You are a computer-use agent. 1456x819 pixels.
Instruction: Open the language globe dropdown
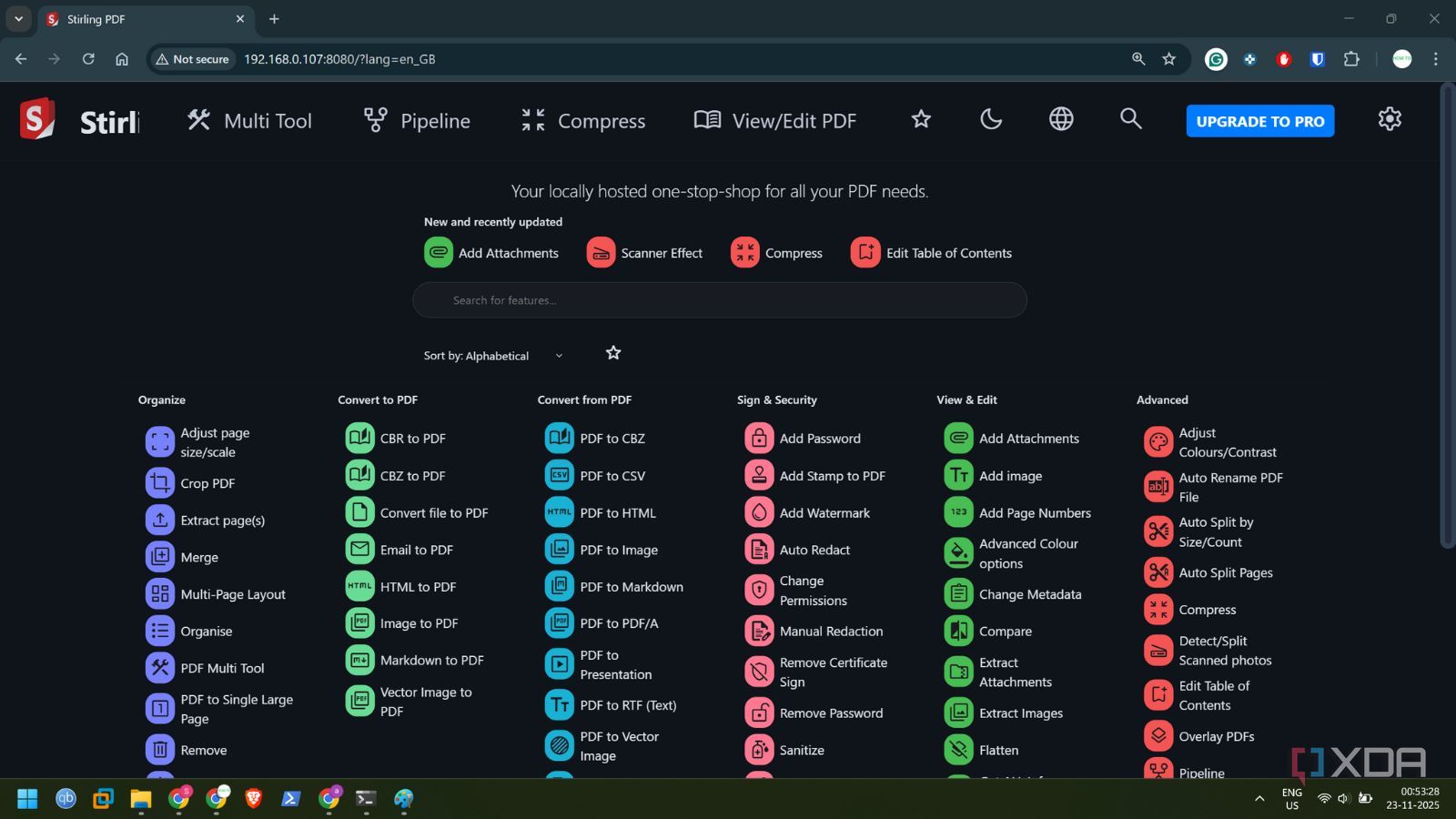tap(1061, 119)
